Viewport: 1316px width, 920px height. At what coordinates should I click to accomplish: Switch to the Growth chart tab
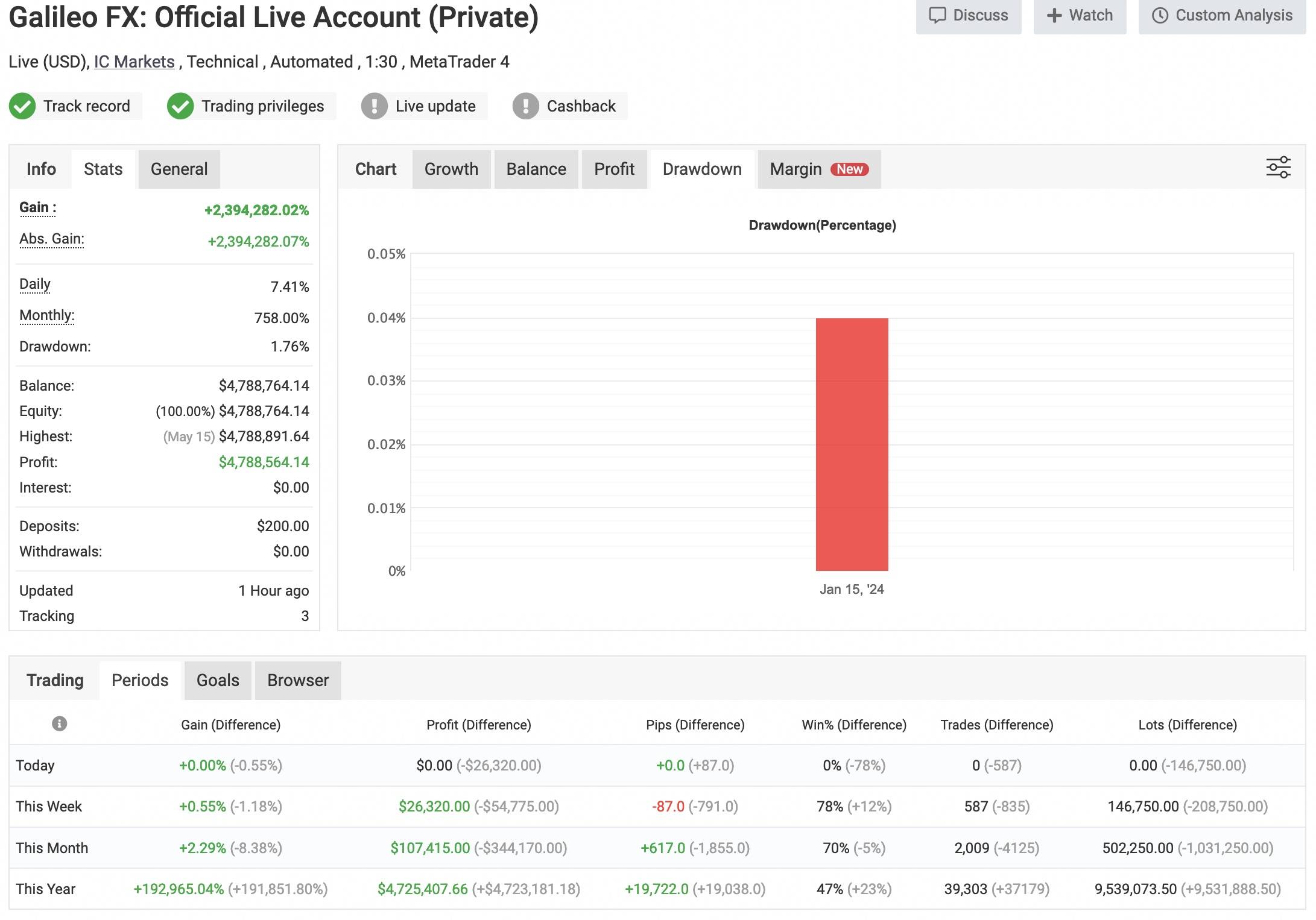tap(451, 169)
